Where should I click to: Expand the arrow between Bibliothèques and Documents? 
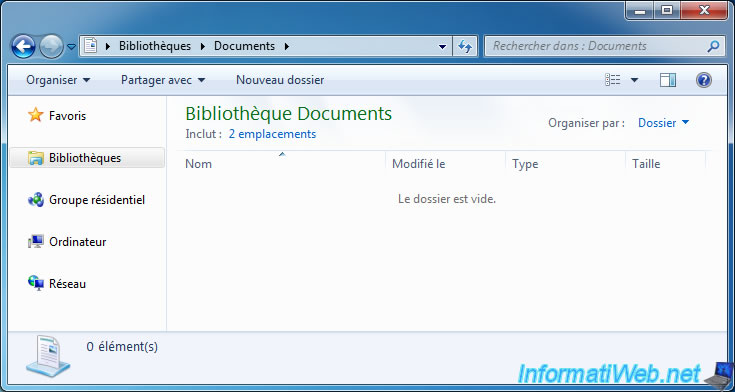point(202,46)
